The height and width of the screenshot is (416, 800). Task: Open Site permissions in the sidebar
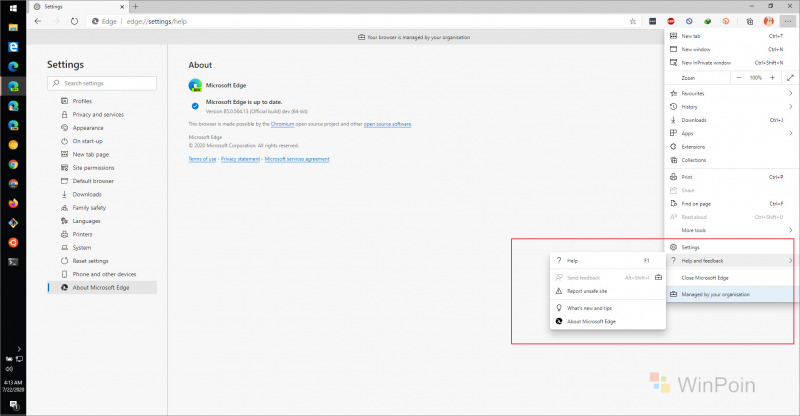103,167
